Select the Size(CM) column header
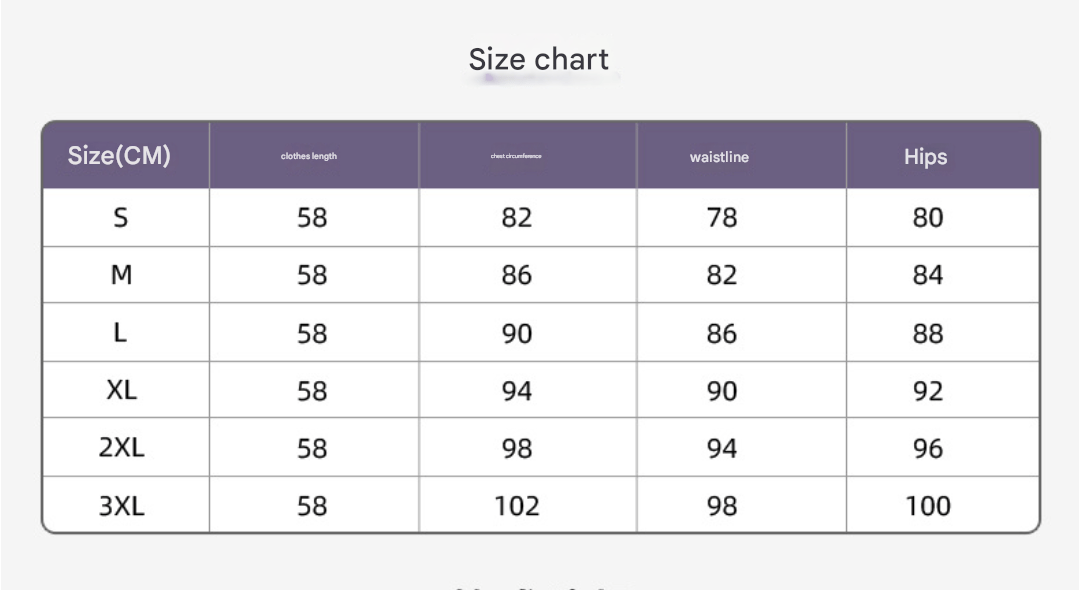The height and width of the screenshot is (590, 1079). [119, 156]
